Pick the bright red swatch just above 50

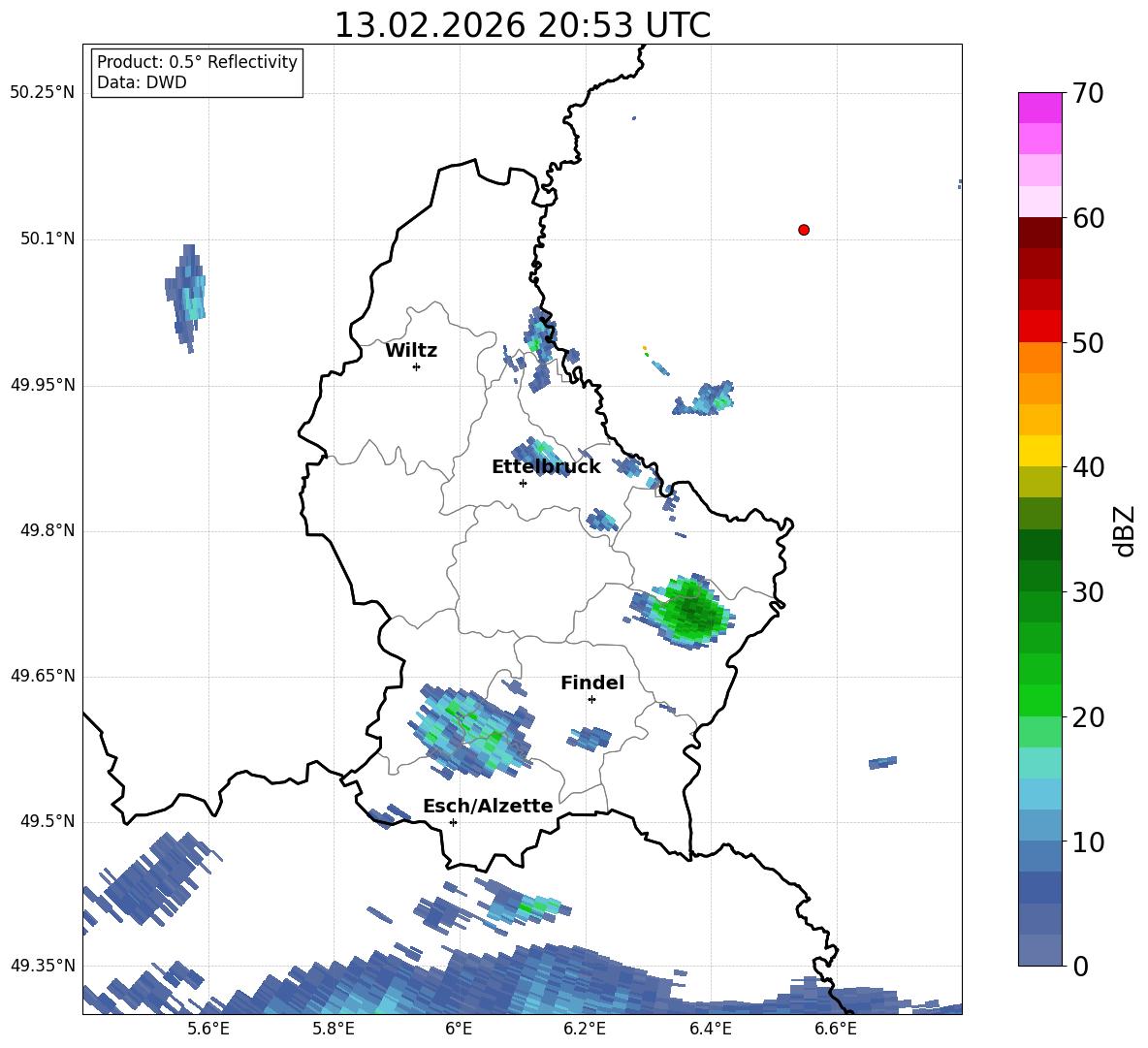click(x=1039, y=327)
